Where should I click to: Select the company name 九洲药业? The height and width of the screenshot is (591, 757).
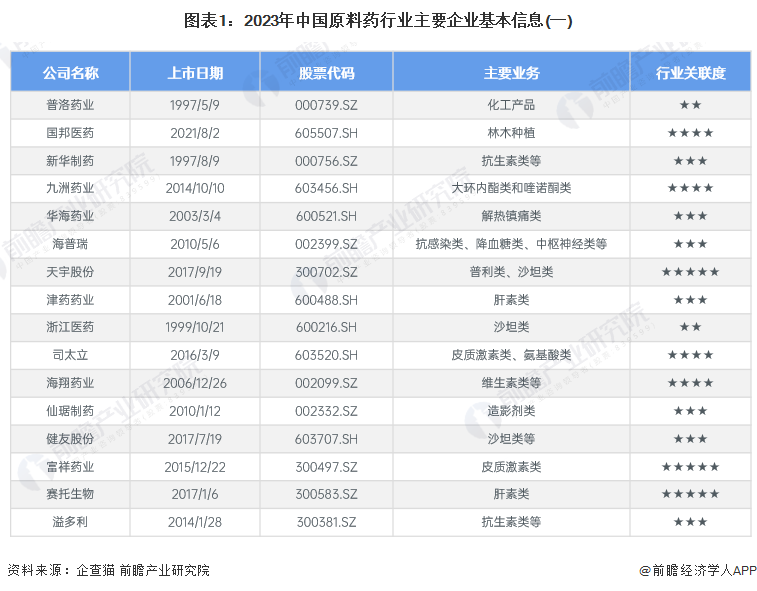point(70,188)
